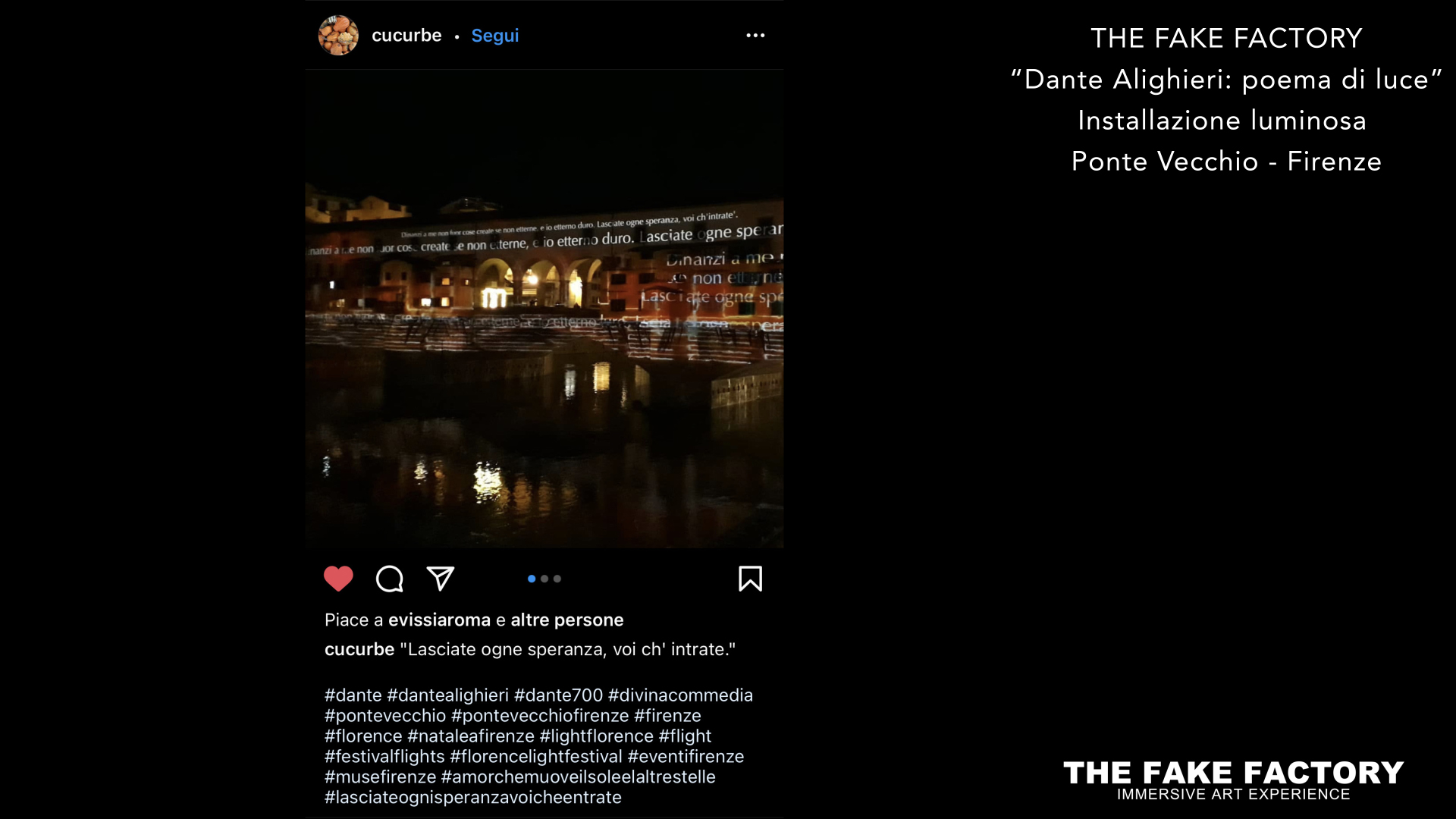View the likes list via altre persone
The width and height of the screenshot is (1456, 819).
567,620
